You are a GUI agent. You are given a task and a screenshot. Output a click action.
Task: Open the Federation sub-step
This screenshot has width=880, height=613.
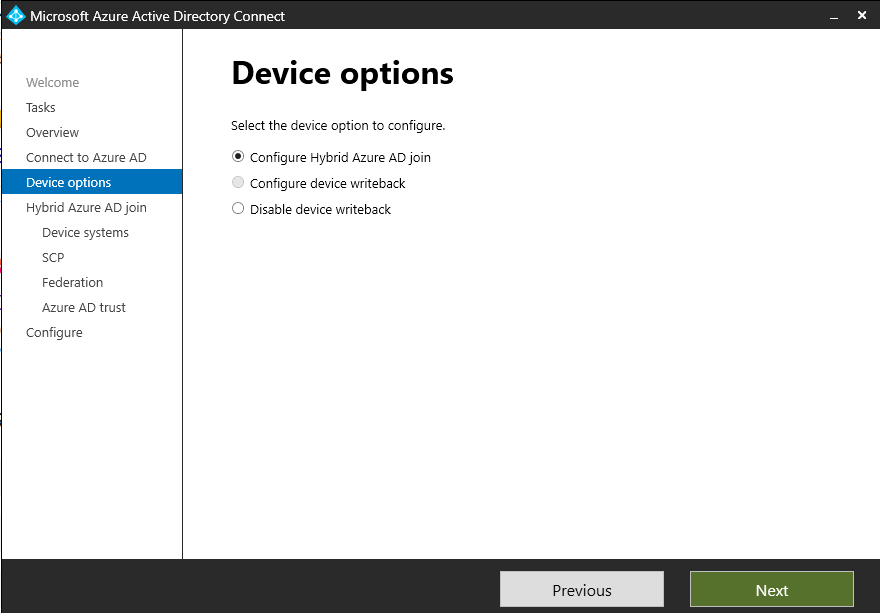tap(72, 283)
